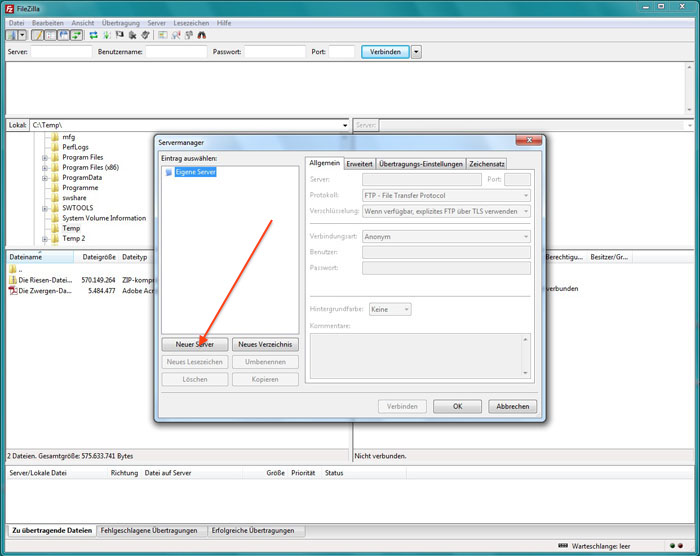Sort by Dateiname column header
Screen dimensions: 700x556
point(40,257)
